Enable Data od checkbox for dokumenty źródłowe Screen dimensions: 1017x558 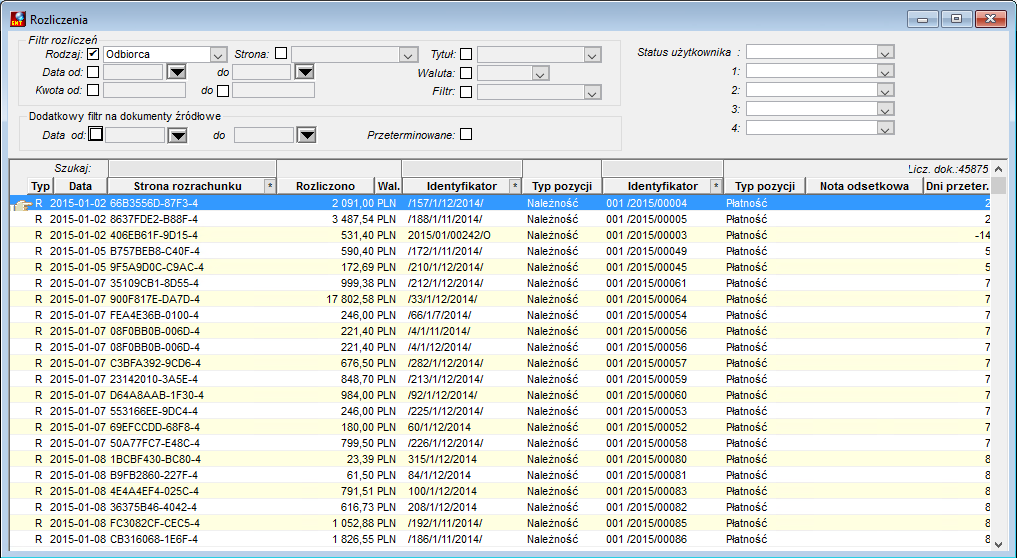95,134
